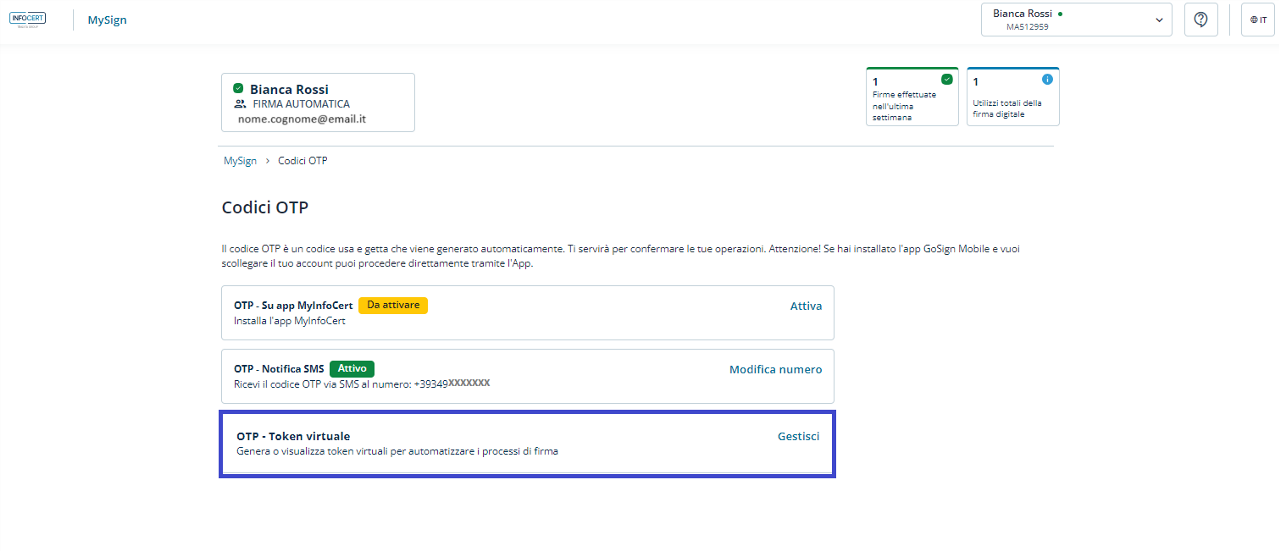The width and height of the screenshot is (1280, 551).
Task: Select the Codici OTP breadcrumb item
Action: tap(302, 161)
